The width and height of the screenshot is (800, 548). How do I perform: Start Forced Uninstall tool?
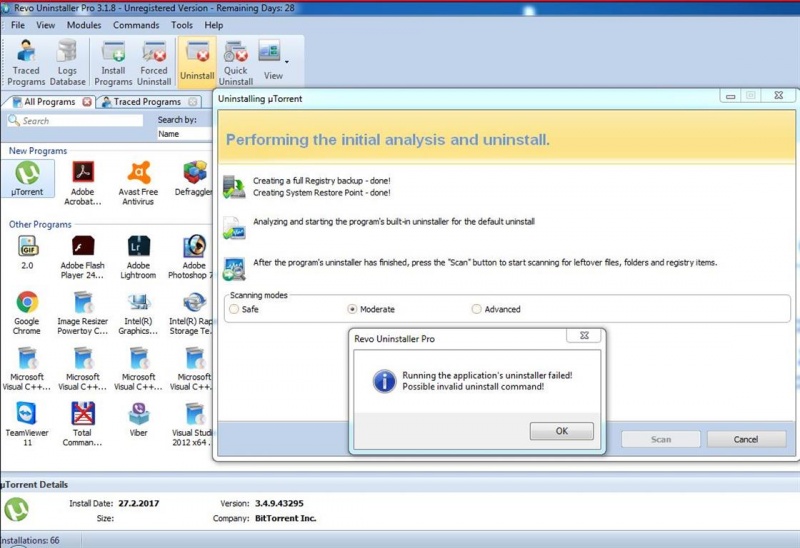tap(154, 63)
